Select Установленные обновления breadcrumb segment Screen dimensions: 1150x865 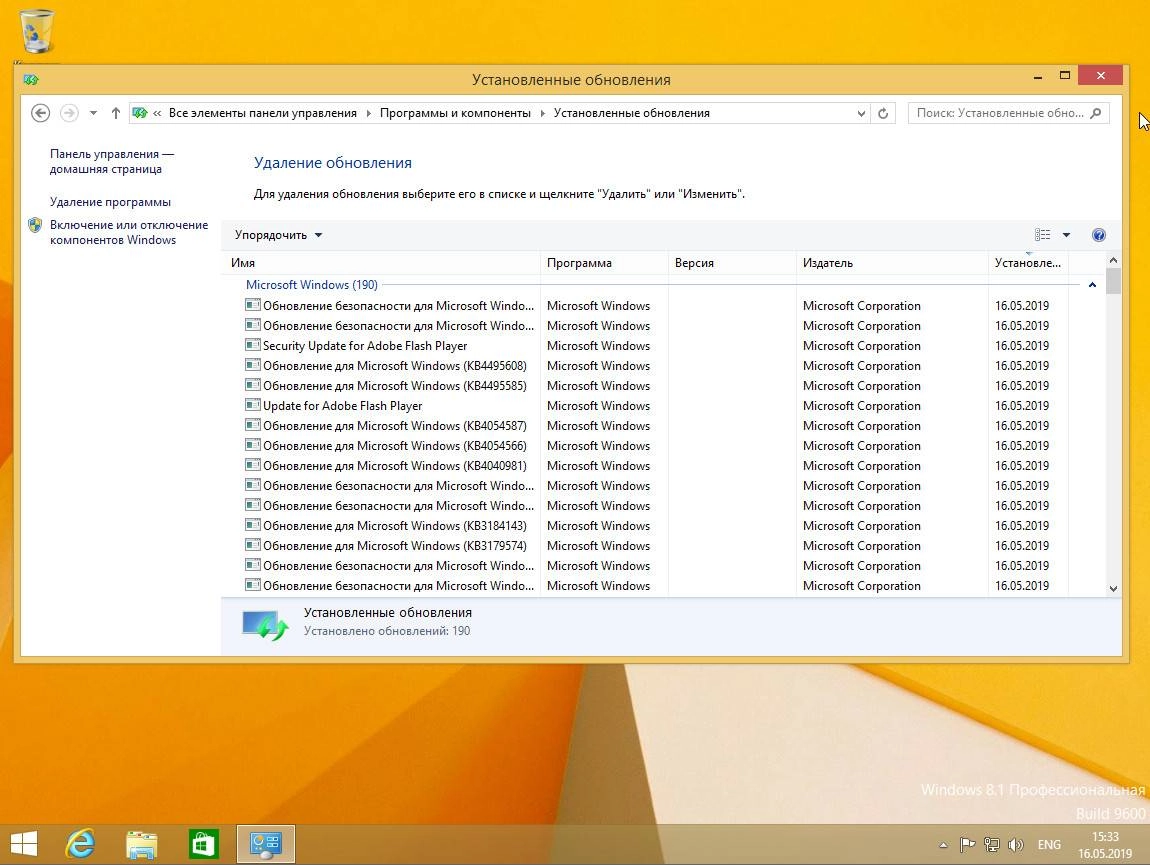[x=631, y=113]
